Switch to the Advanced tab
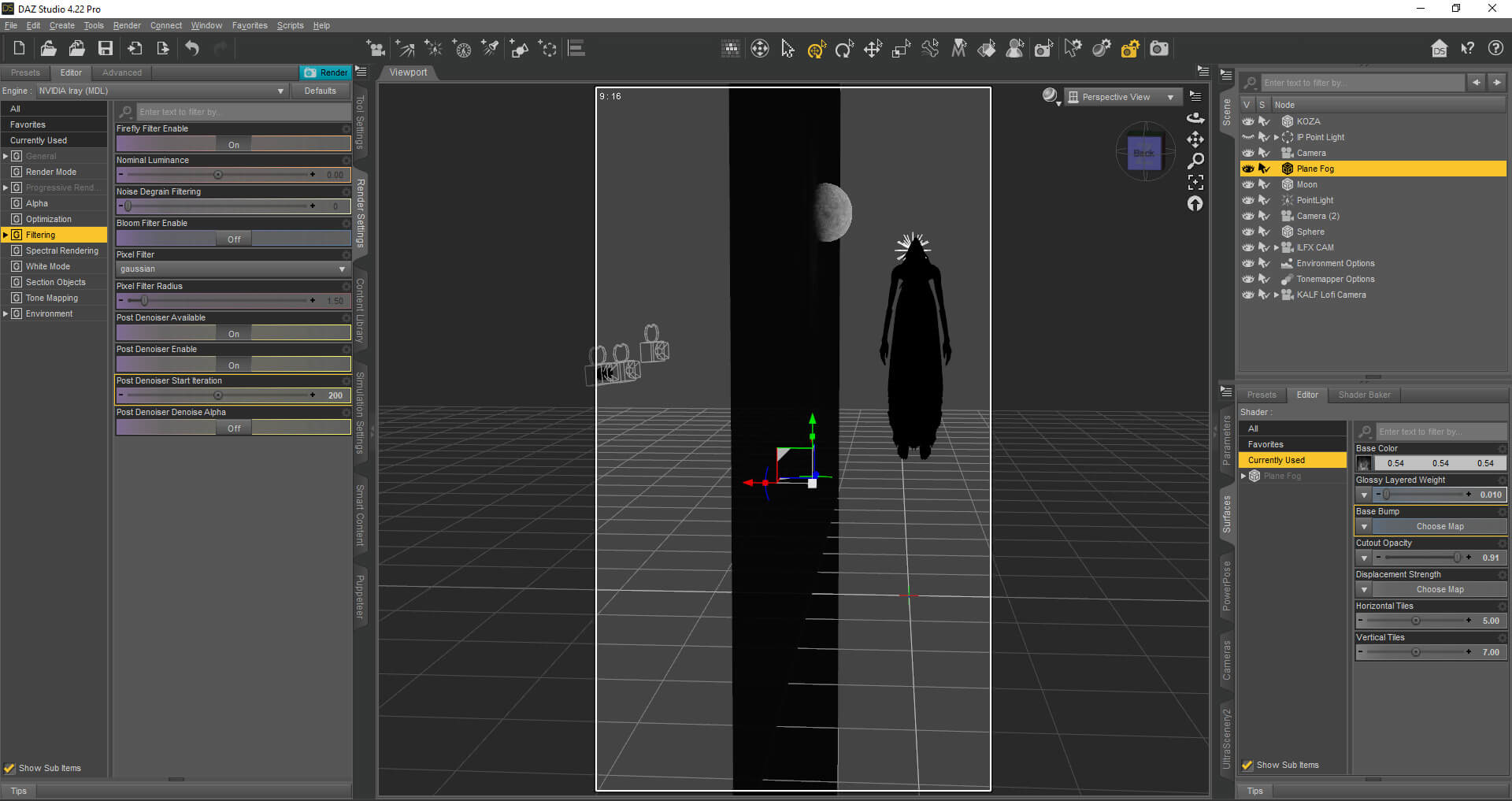This screenshot has height=801, width=1512. (122, 72)
